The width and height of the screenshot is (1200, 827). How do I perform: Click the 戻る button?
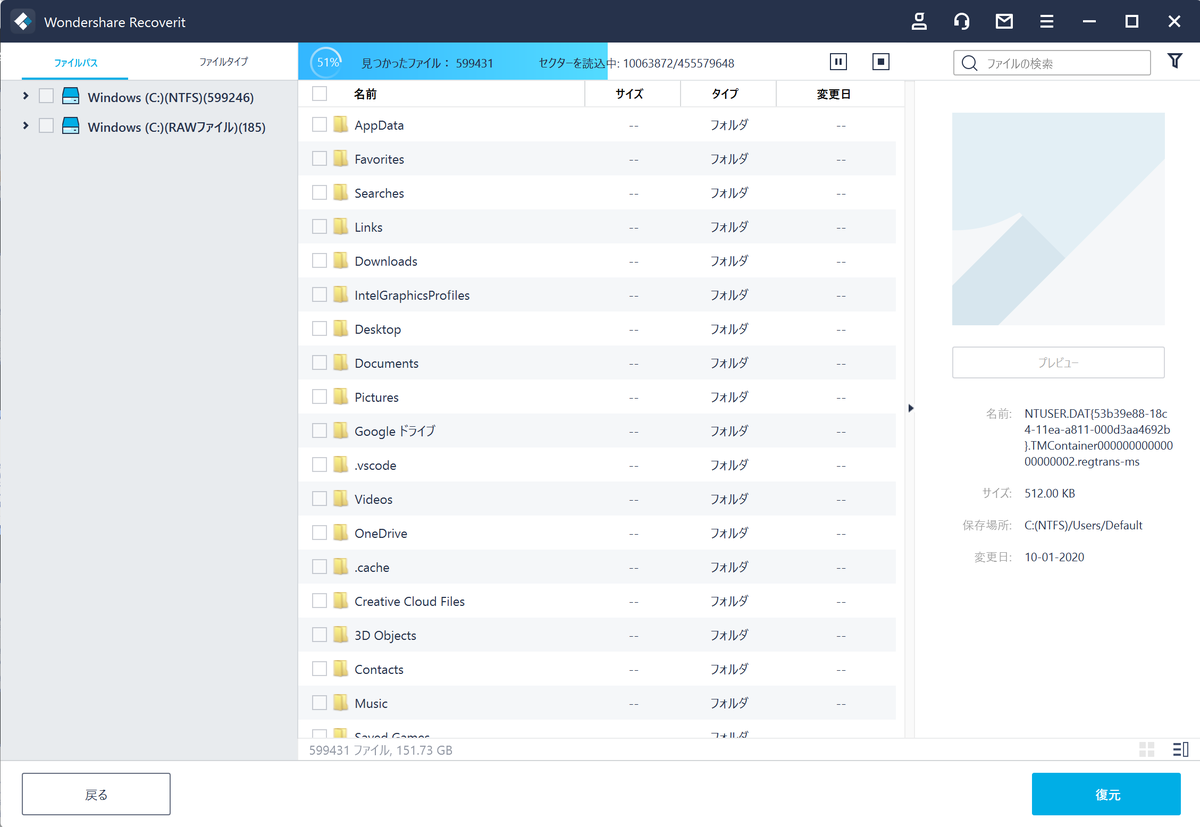coord(96,794)
